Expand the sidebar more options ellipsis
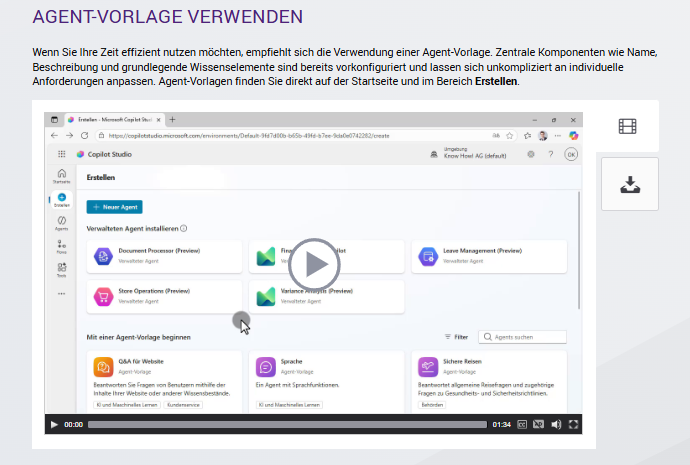This screenshot has width=690, height=465. [x=62, y=293]
